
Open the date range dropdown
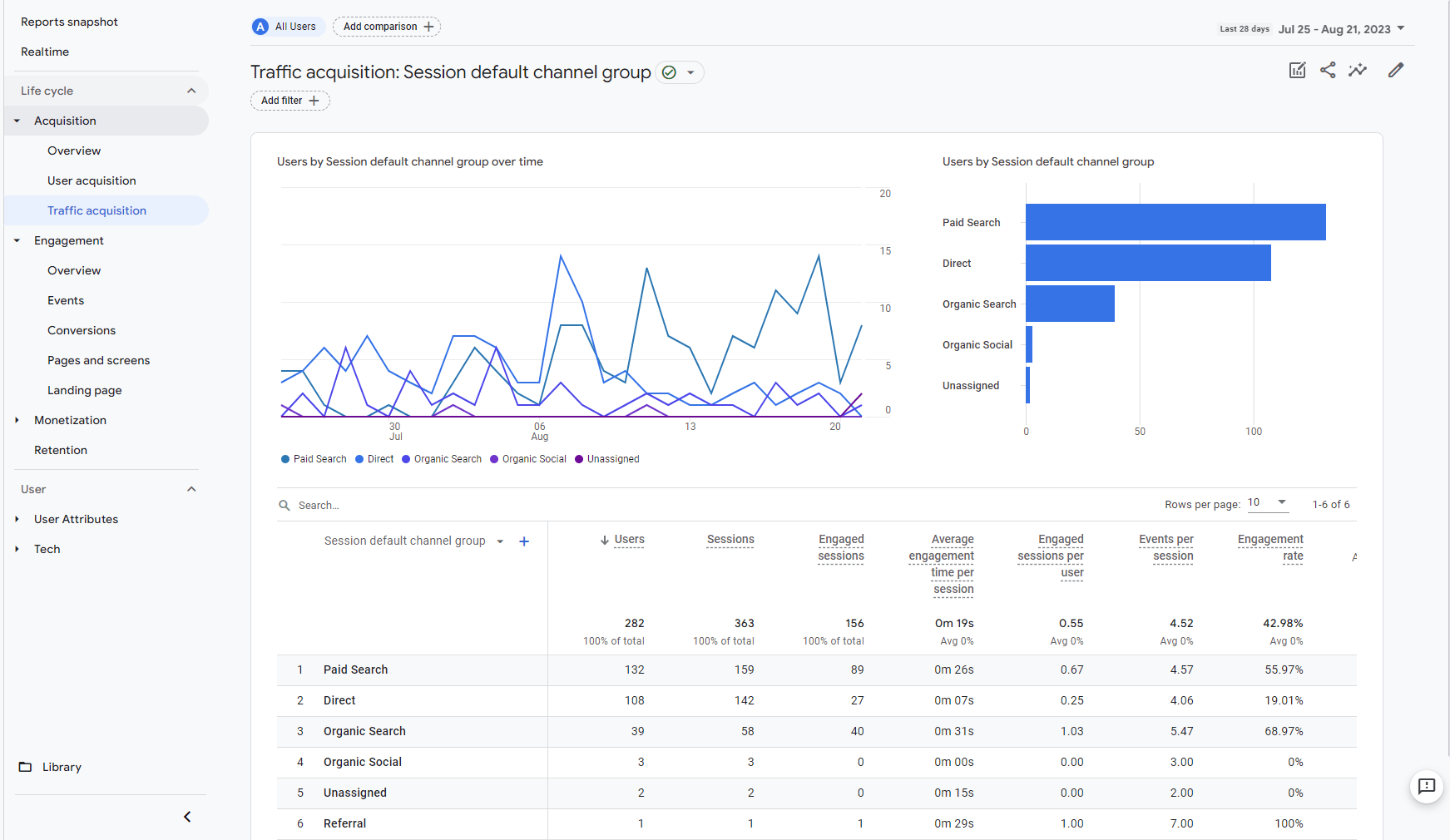[x=1401, y=29]
